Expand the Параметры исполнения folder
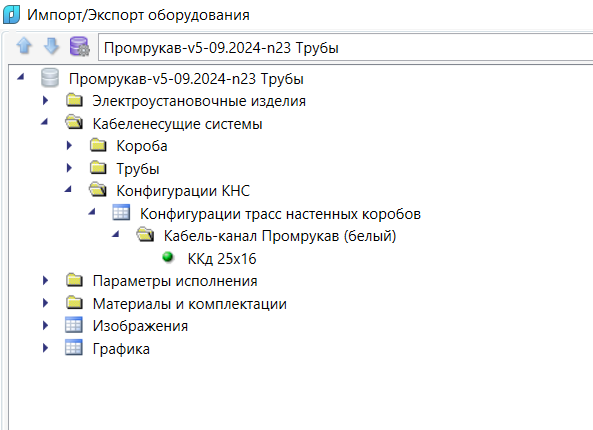This screenshot has width=593, height=430. click(x=45, y=281)
